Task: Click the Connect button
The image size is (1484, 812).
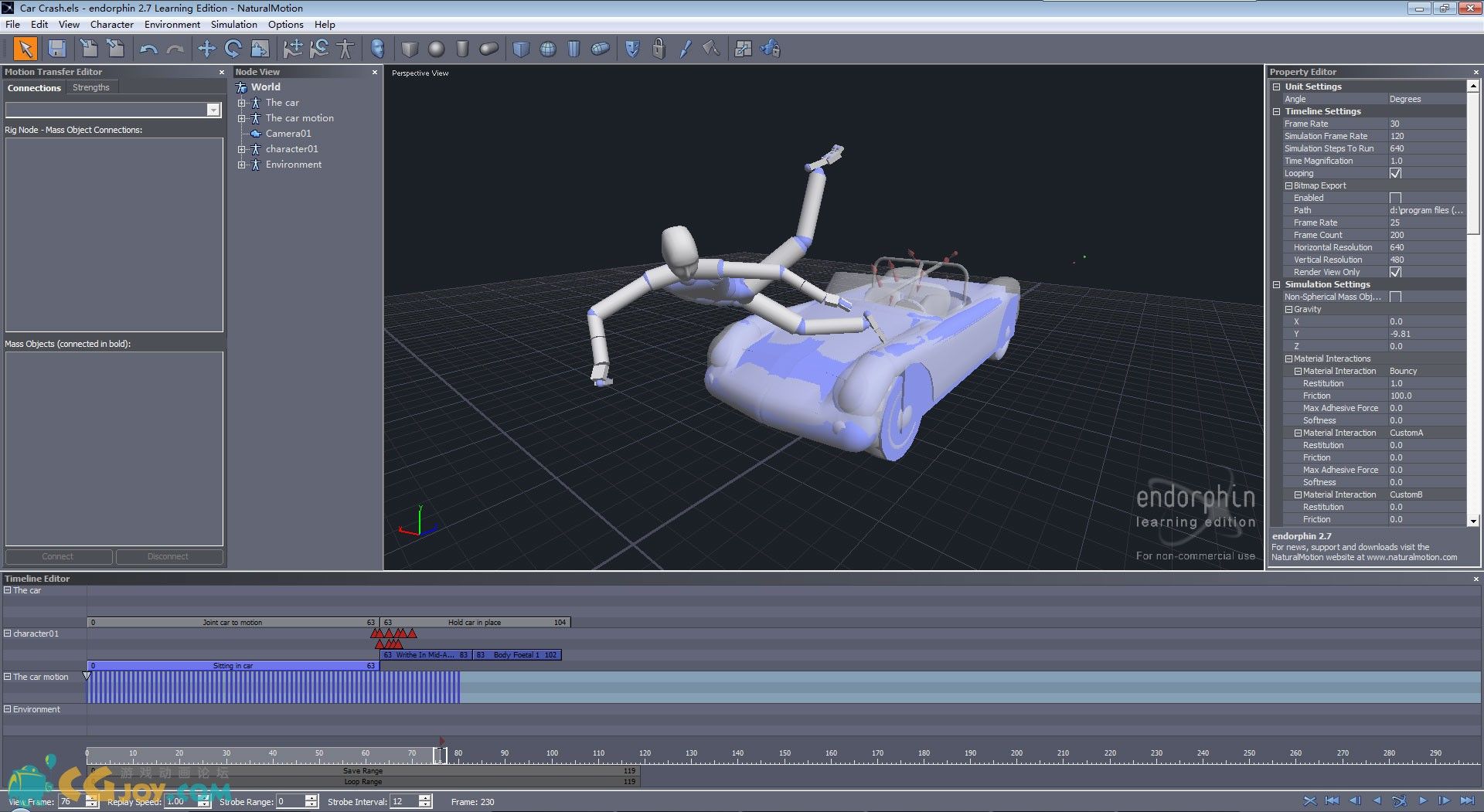Action: pos(58,556)
